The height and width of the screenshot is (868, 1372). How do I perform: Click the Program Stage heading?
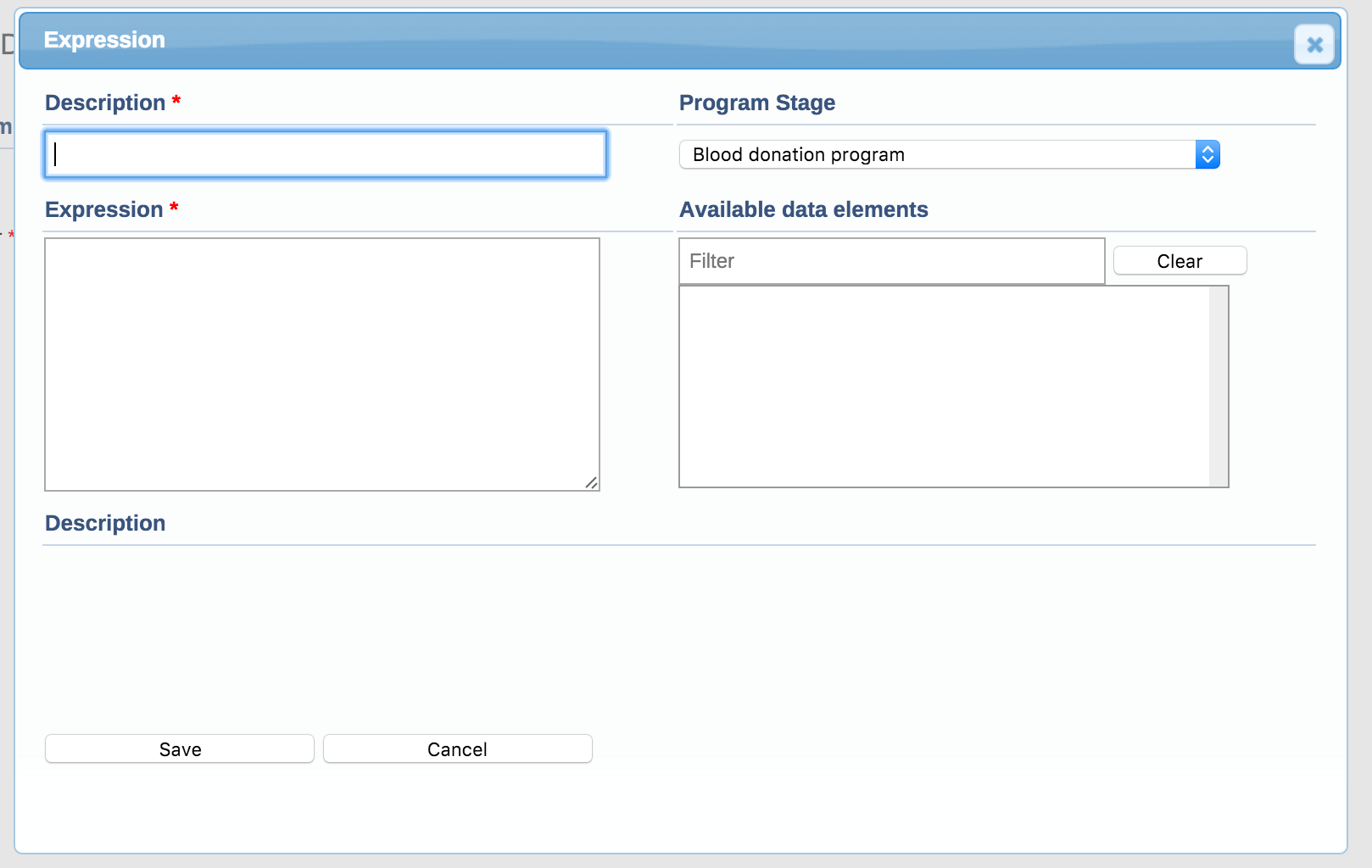coord(757,103)
